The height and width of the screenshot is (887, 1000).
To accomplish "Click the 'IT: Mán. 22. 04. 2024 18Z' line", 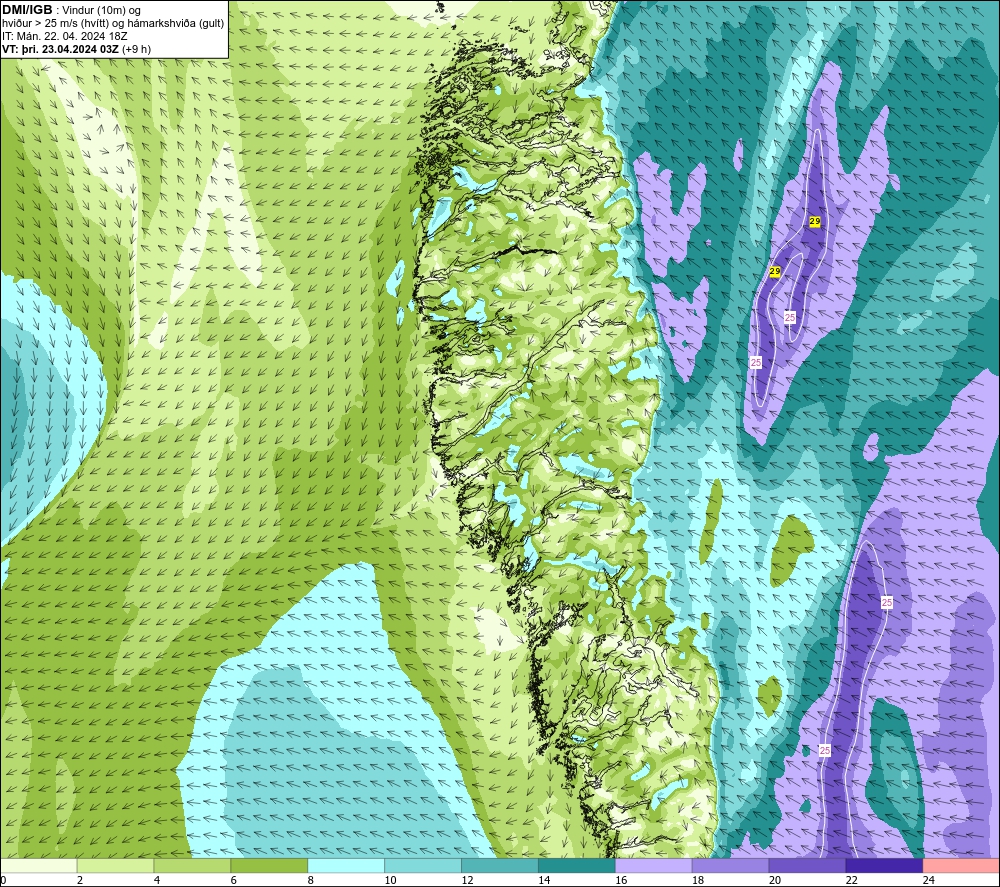I will 64,36.
